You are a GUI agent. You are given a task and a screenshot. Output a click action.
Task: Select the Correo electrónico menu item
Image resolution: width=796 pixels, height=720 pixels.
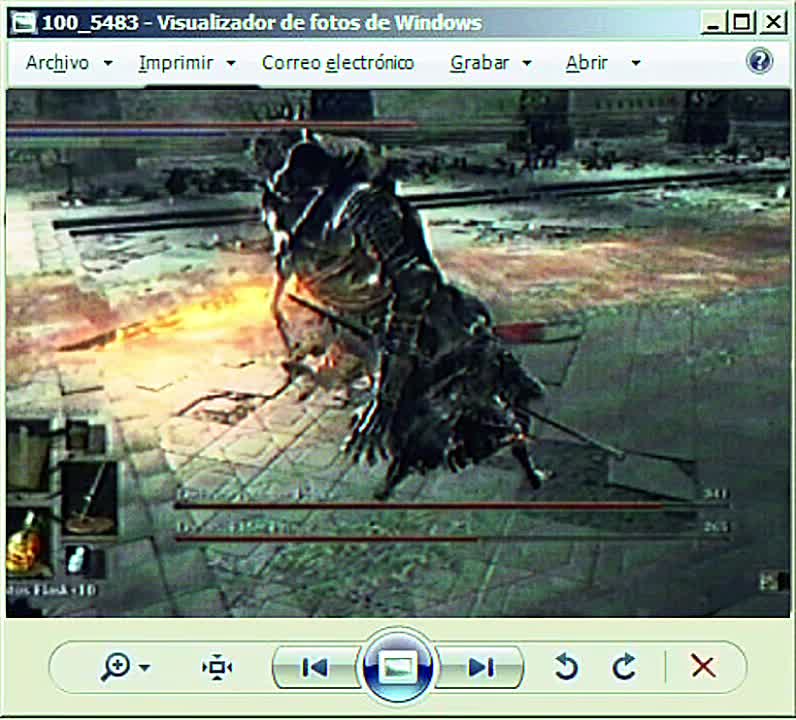338,63
